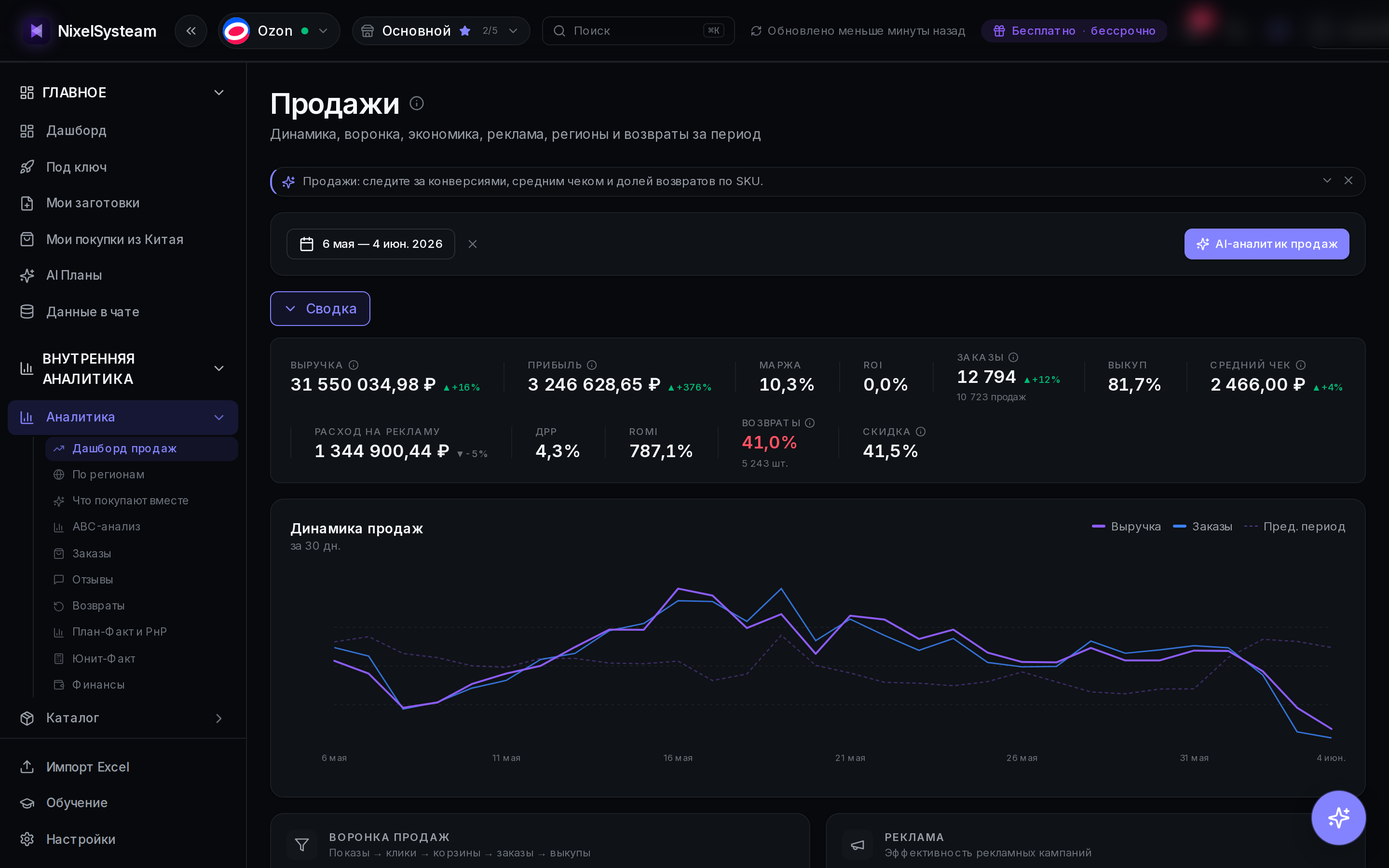This screenshot has height=868, width=1389.
Task: Open План-Факт и РнР report
Action: (x=142, y=632)
